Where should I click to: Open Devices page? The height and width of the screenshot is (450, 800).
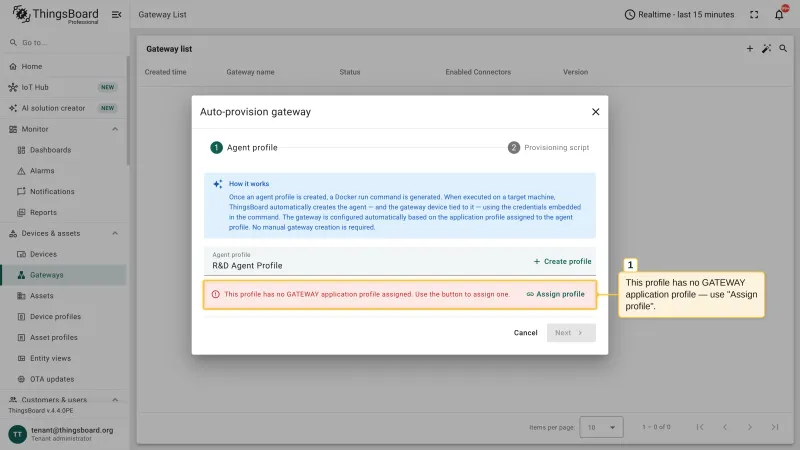click(64, 254)
